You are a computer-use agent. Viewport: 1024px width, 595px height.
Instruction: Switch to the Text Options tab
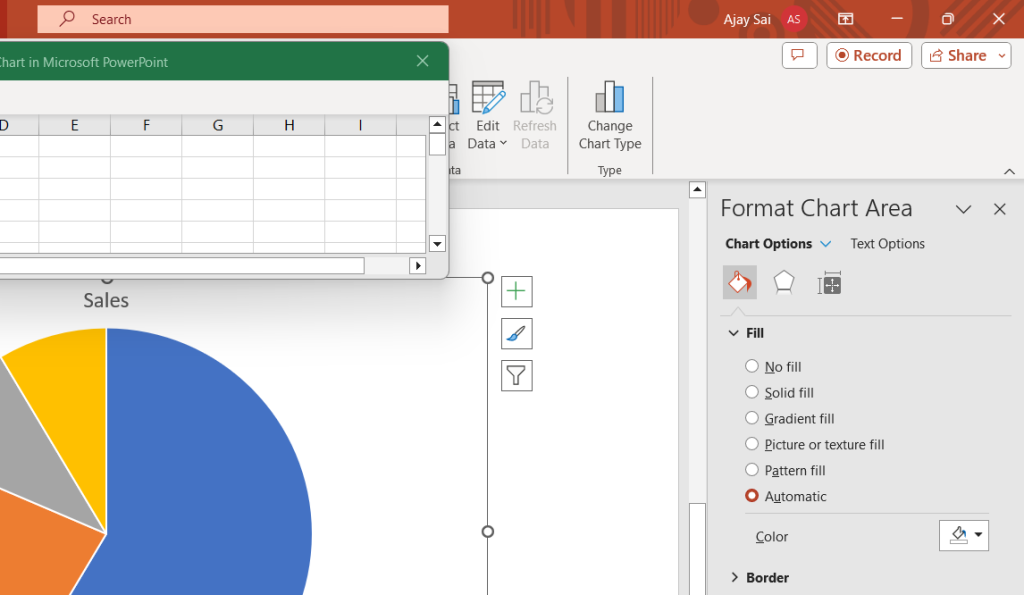point(887,244)
